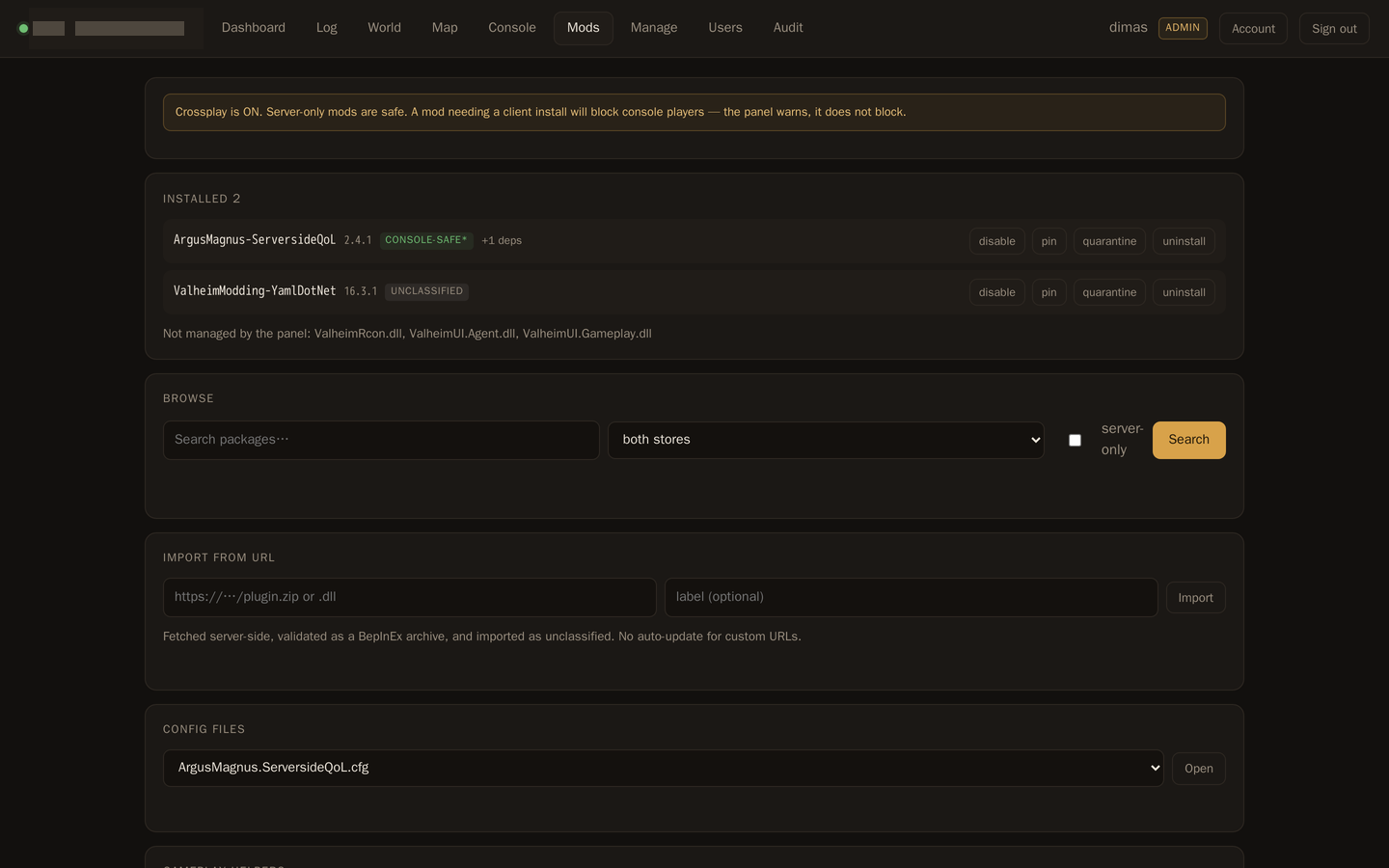Open the Map tab
Screen dimensions: 1389x868
pyautogui.click(x=445, y=28)
